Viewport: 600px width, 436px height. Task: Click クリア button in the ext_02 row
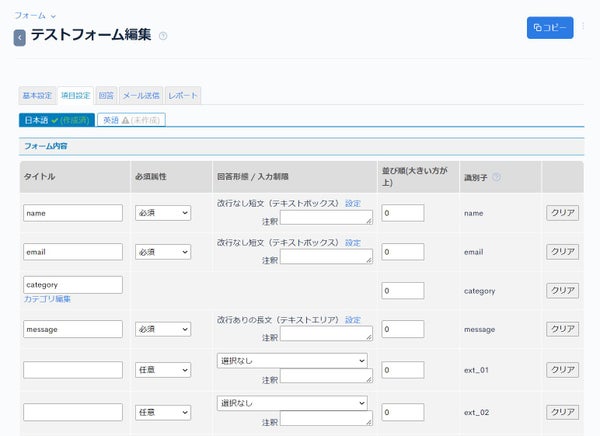(562, 412)
